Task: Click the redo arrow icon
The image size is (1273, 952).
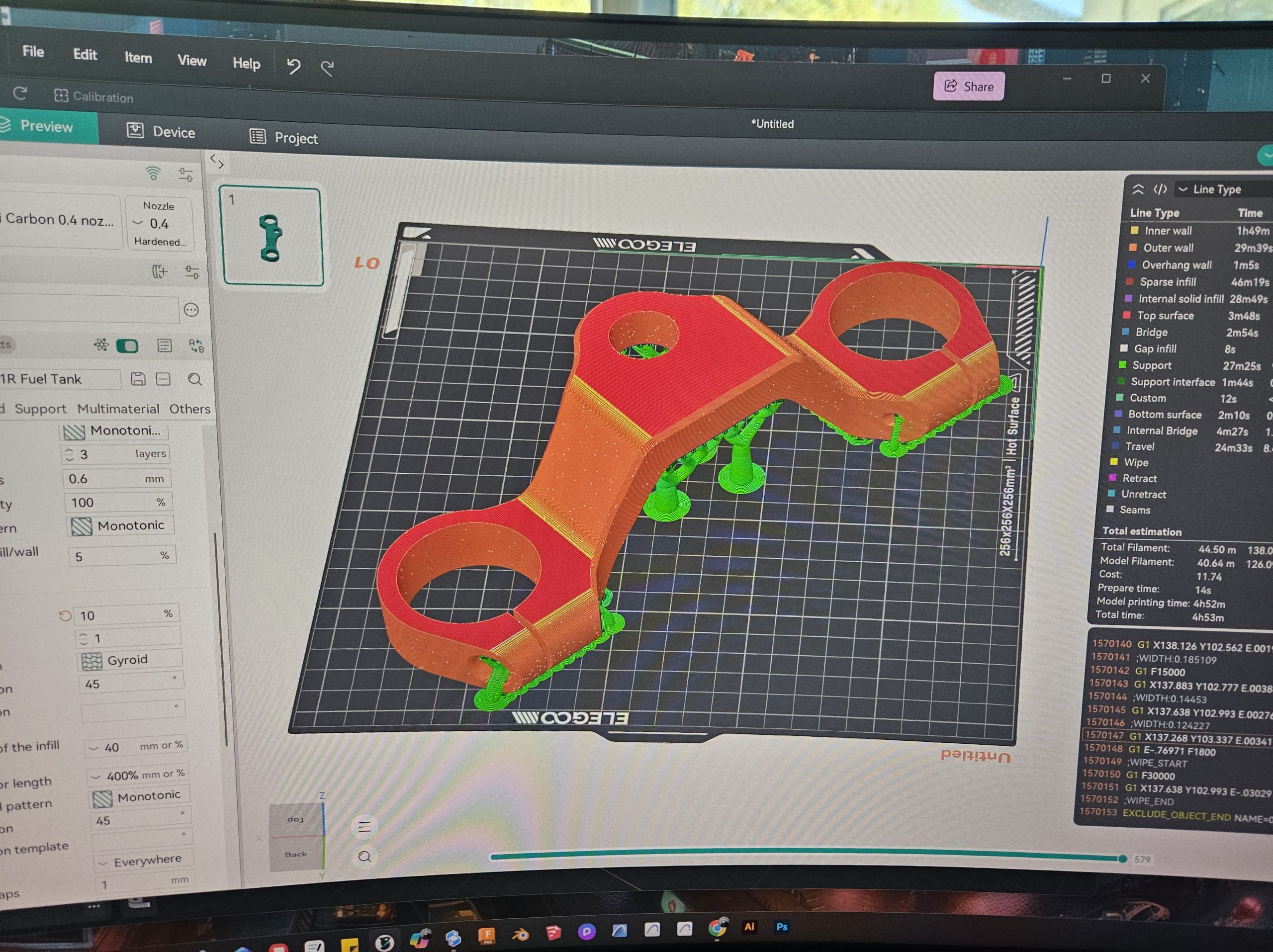Action: tap(328, 69)
